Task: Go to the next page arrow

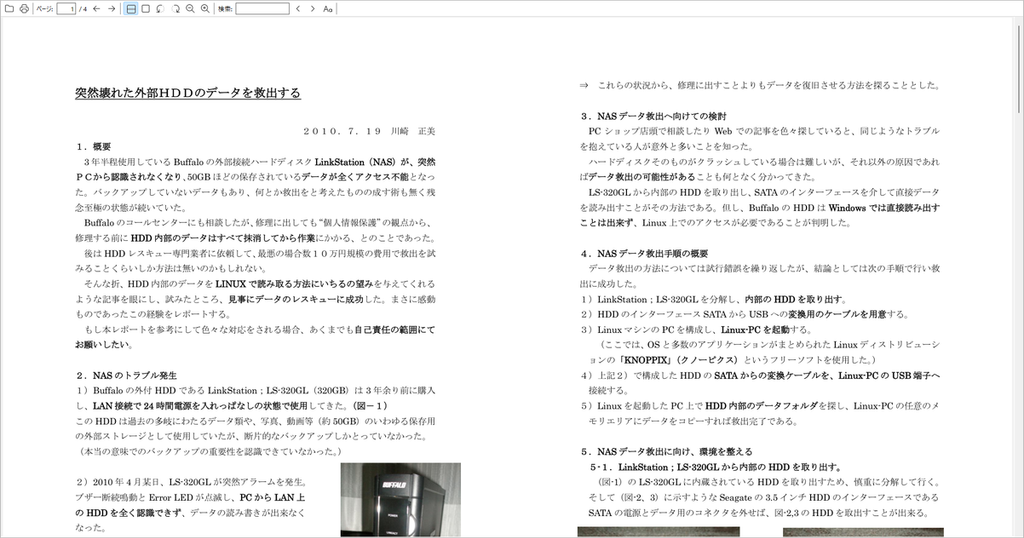Action: click(x=112, y=8)
